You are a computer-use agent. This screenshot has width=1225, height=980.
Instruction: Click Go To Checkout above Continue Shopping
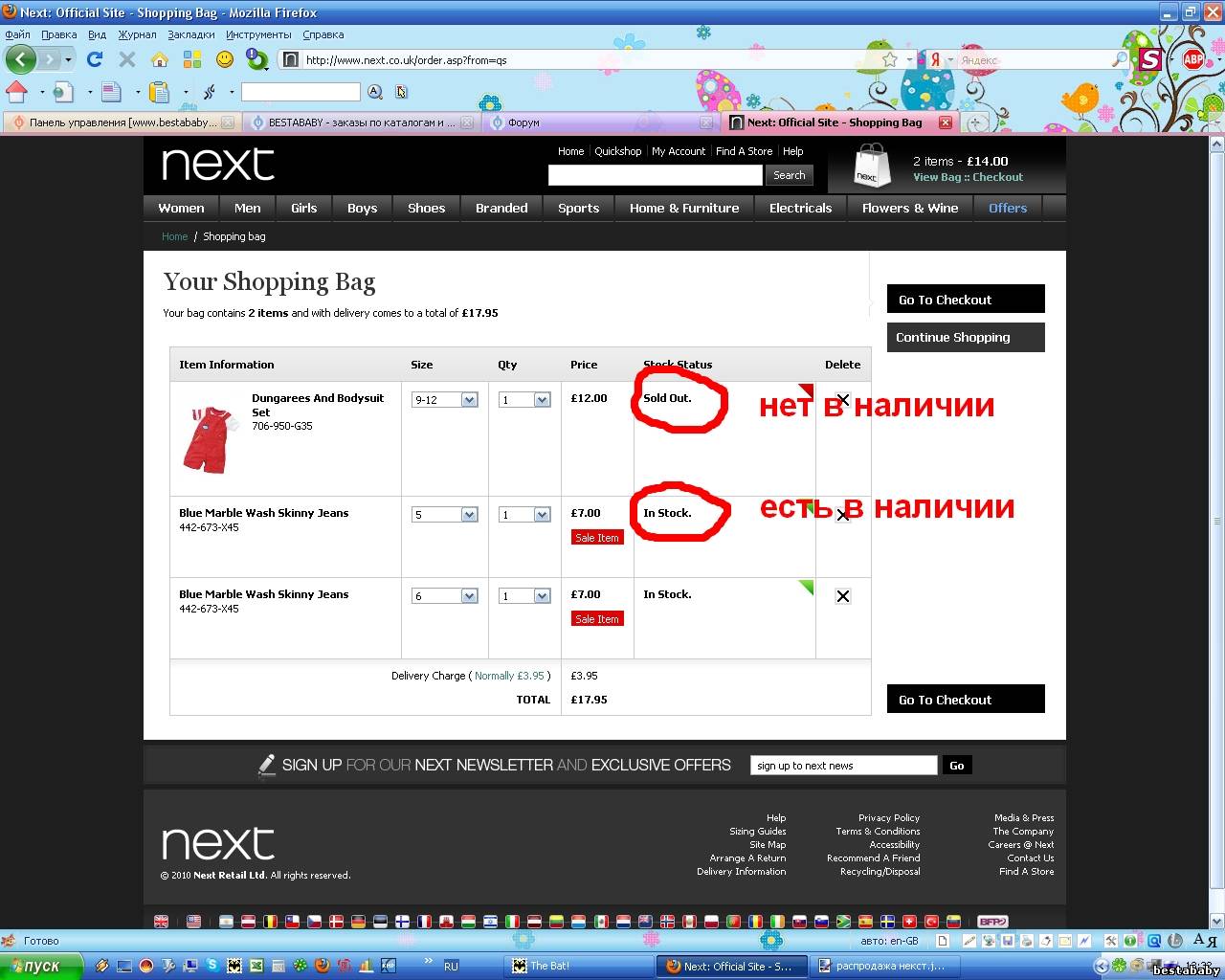966,300
